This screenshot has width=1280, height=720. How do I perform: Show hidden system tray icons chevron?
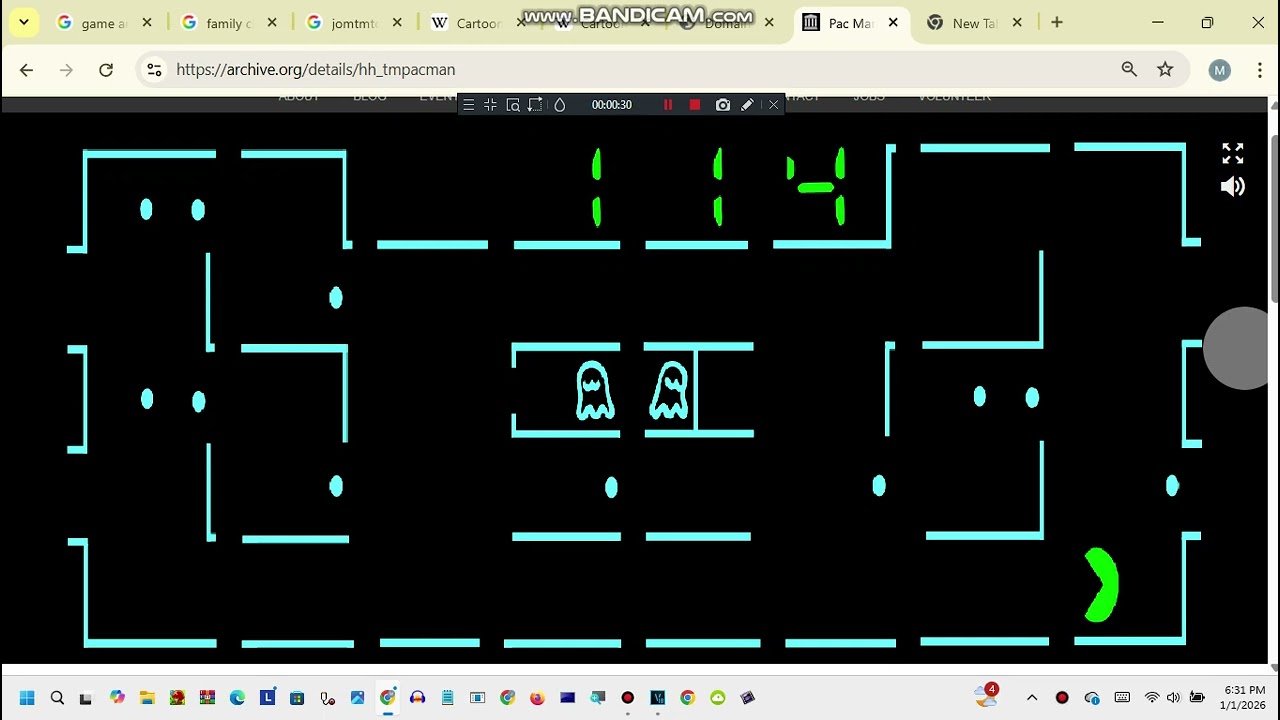click(x=1032, y=698)
